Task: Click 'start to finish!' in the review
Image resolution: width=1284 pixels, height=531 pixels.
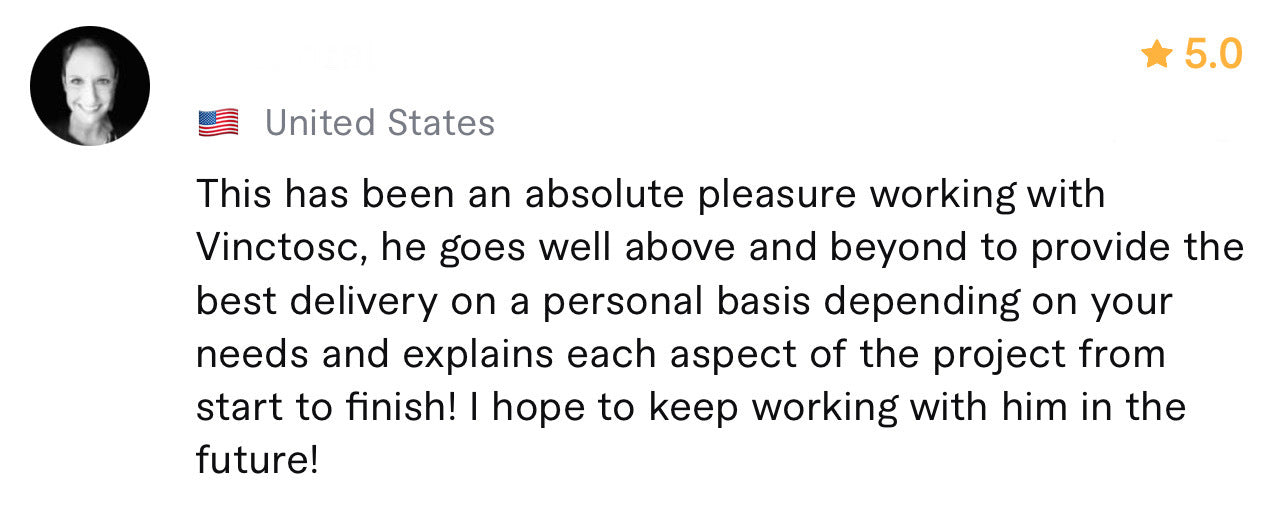Action: coord(327,406)
